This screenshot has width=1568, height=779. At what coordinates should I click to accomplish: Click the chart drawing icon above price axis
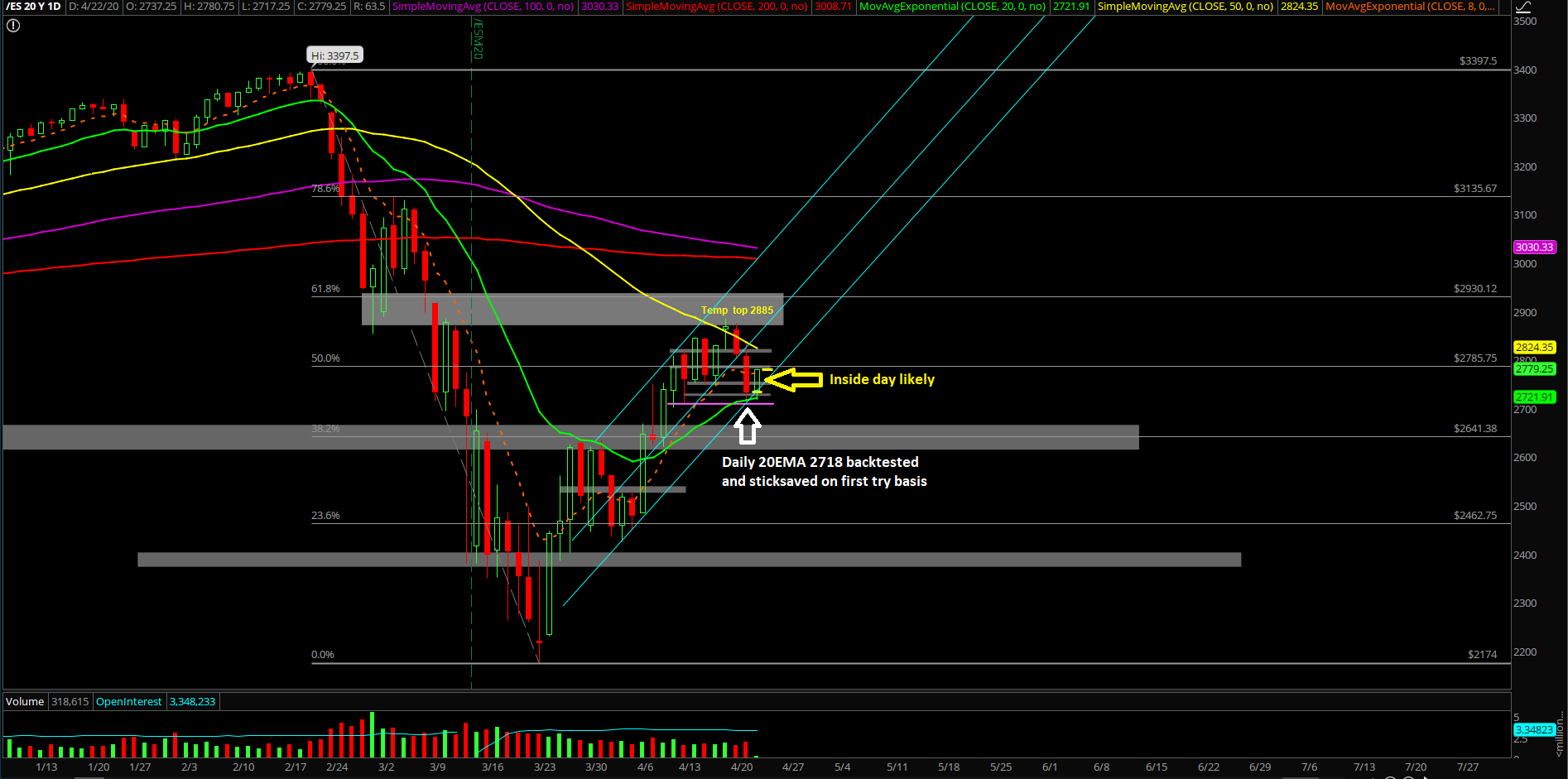(x=1522, y=7)
